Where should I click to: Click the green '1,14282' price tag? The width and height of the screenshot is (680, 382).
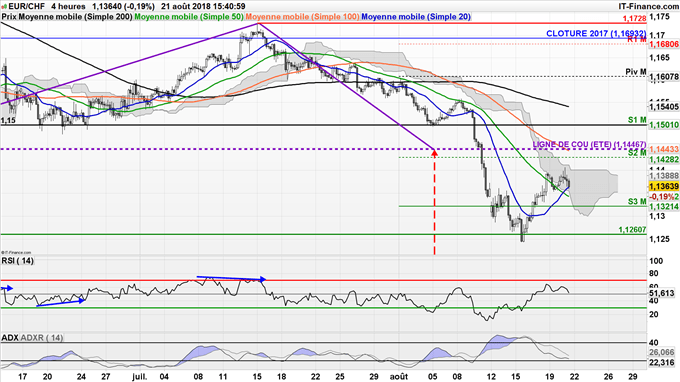(664, 160)
